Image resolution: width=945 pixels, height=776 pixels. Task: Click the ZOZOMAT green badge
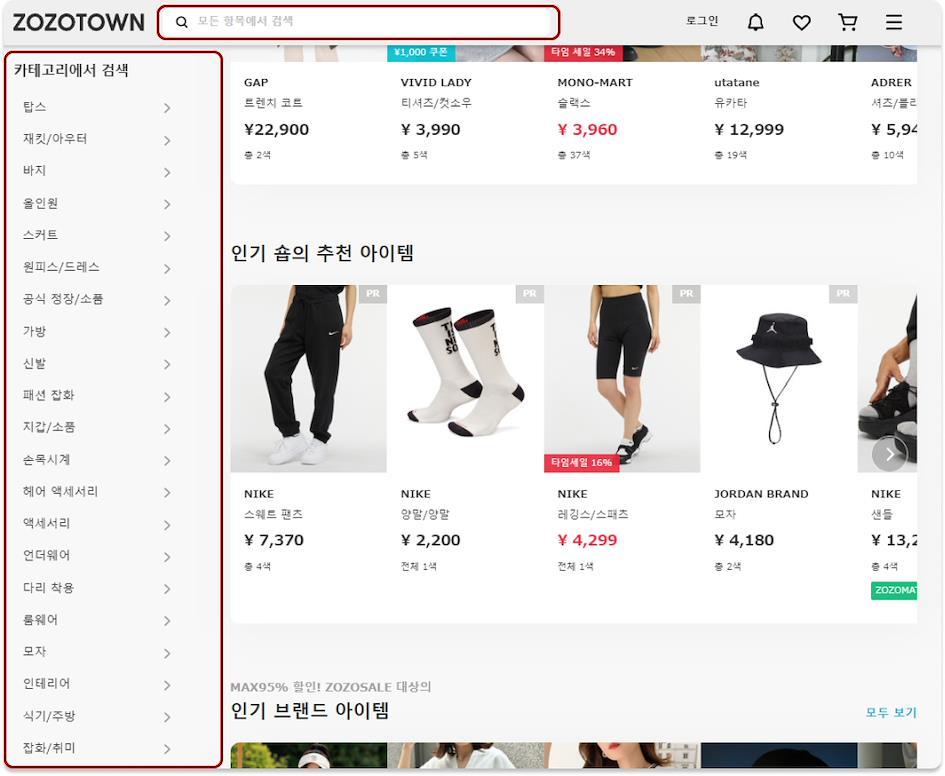[x=894, y=590]
